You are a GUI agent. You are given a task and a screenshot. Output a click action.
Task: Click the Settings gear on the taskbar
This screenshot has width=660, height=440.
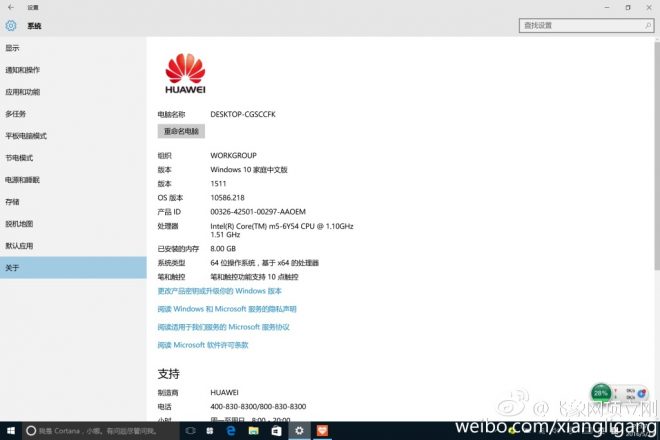299,430
